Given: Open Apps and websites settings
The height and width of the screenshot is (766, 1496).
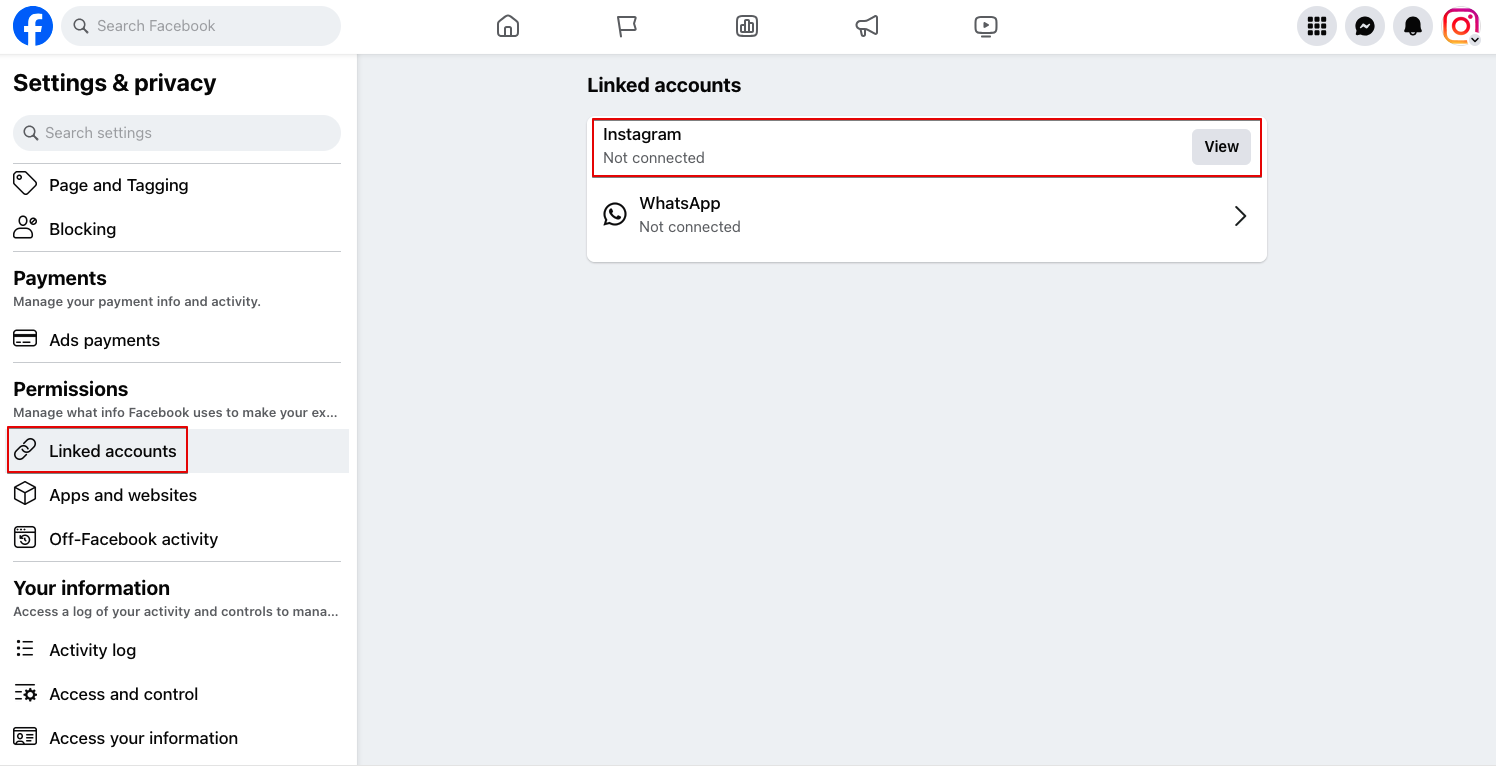Looking at the screenshot, I should tap(122, 495).
